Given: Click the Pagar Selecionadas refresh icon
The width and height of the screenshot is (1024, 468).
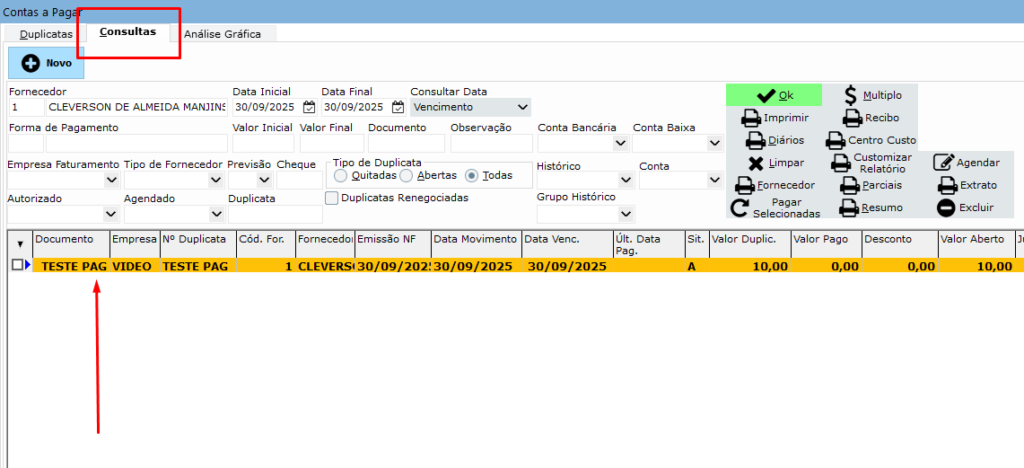Looking at the screenshot, I should [740, 208].
